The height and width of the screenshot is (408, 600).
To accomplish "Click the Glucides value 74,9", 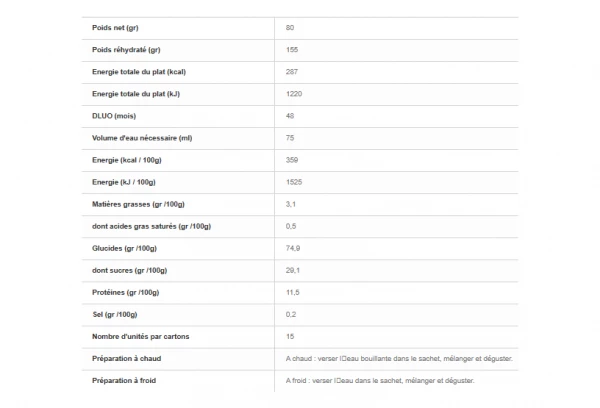I will coord(293,248).
